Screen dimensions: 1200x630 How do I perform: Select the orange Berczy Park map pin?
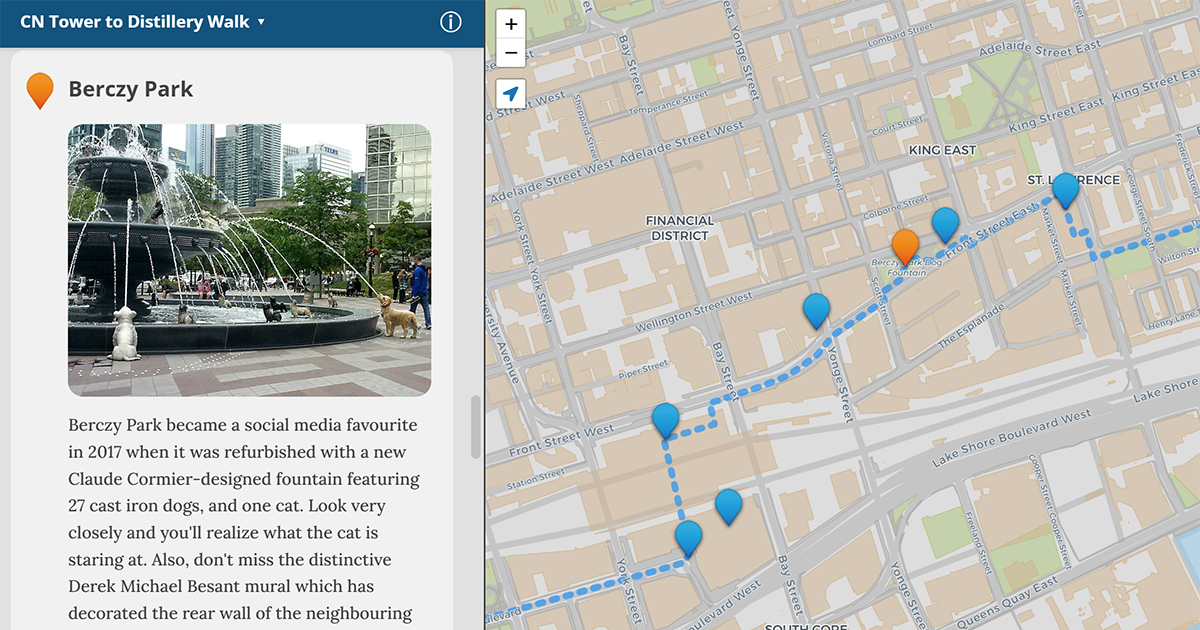[905, 248]
